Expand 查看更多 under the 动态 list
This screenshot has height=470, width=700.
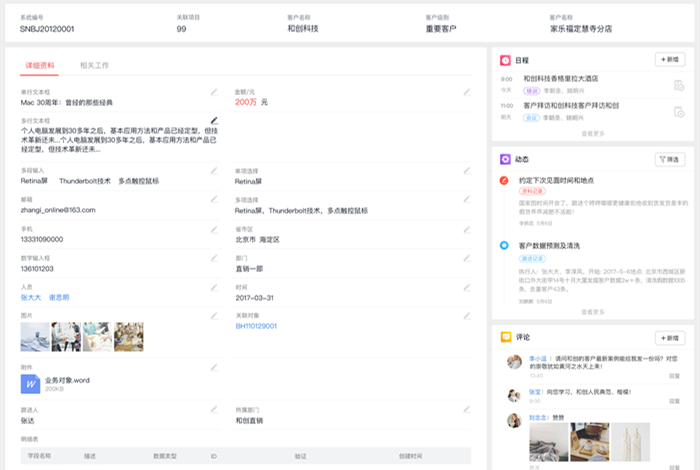594,311
